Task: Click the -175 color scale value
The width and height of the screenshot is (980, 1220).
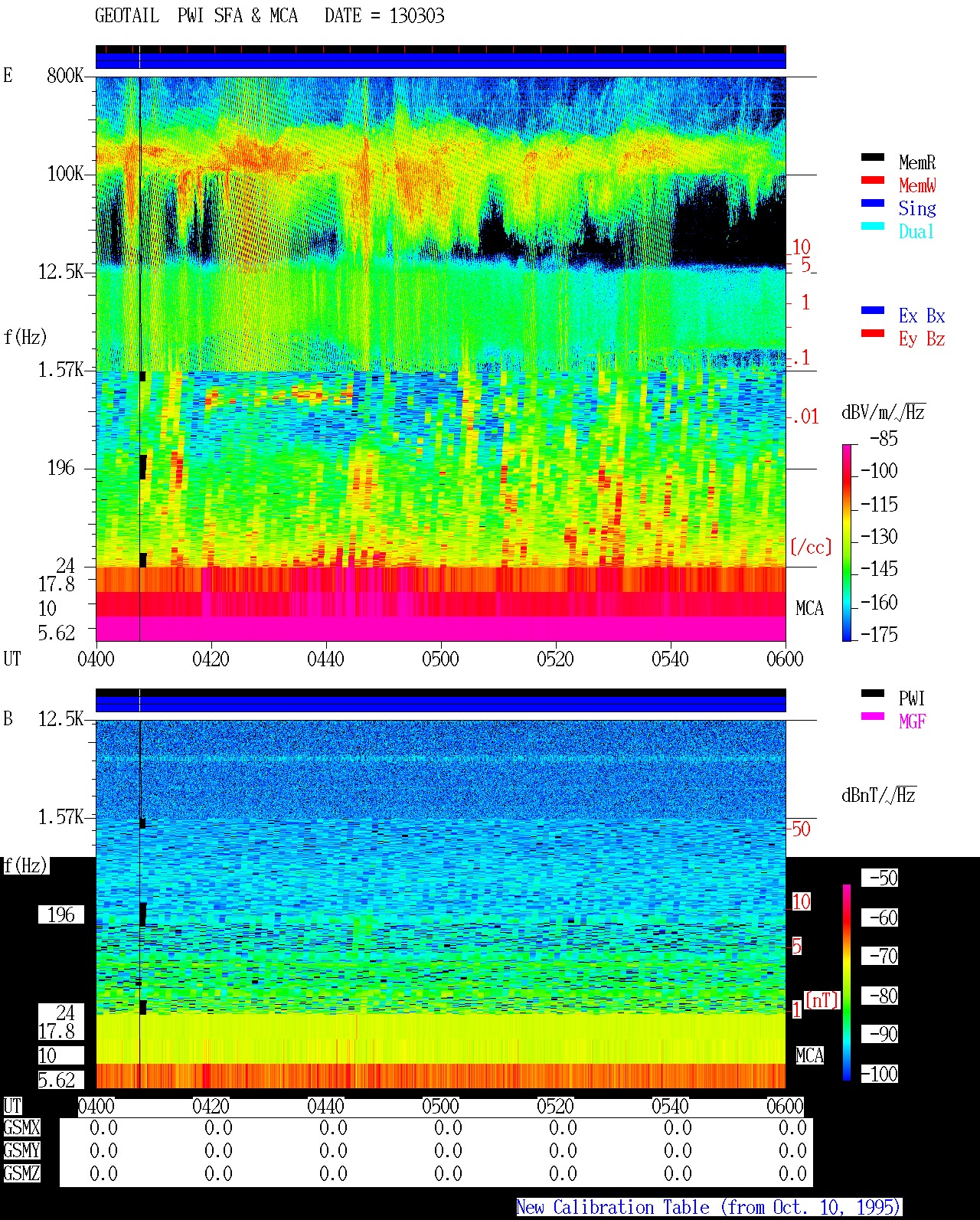Action: tap(879, 634)
